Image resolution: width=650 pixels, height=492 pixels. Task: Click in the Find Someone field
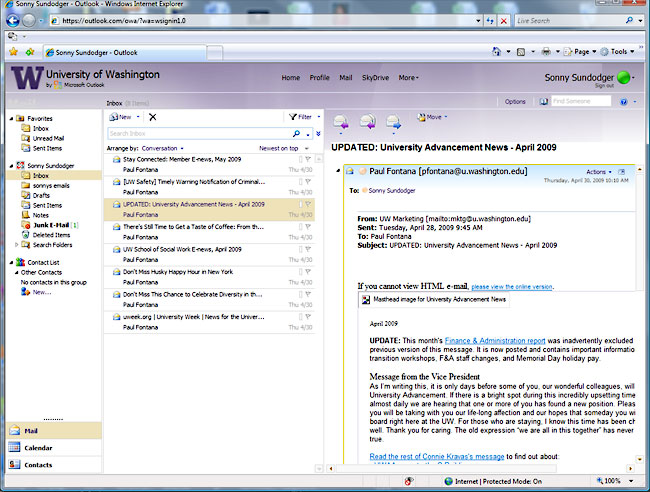click(x=581, y=101)
